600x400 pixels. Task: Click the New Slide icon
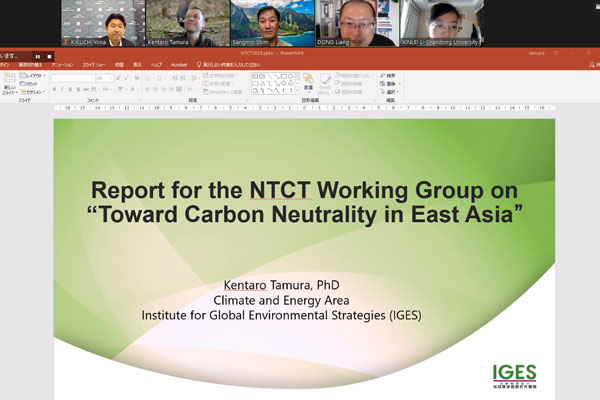pos(9,78)
